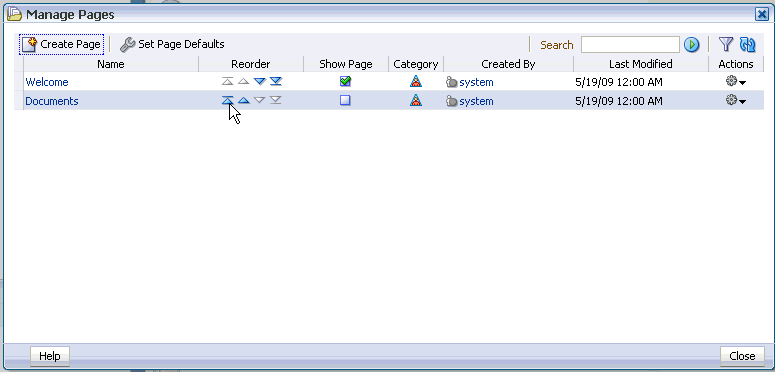Move the Documents page to the top
This screenshot has height=372, width=775.
coord(227,100)
